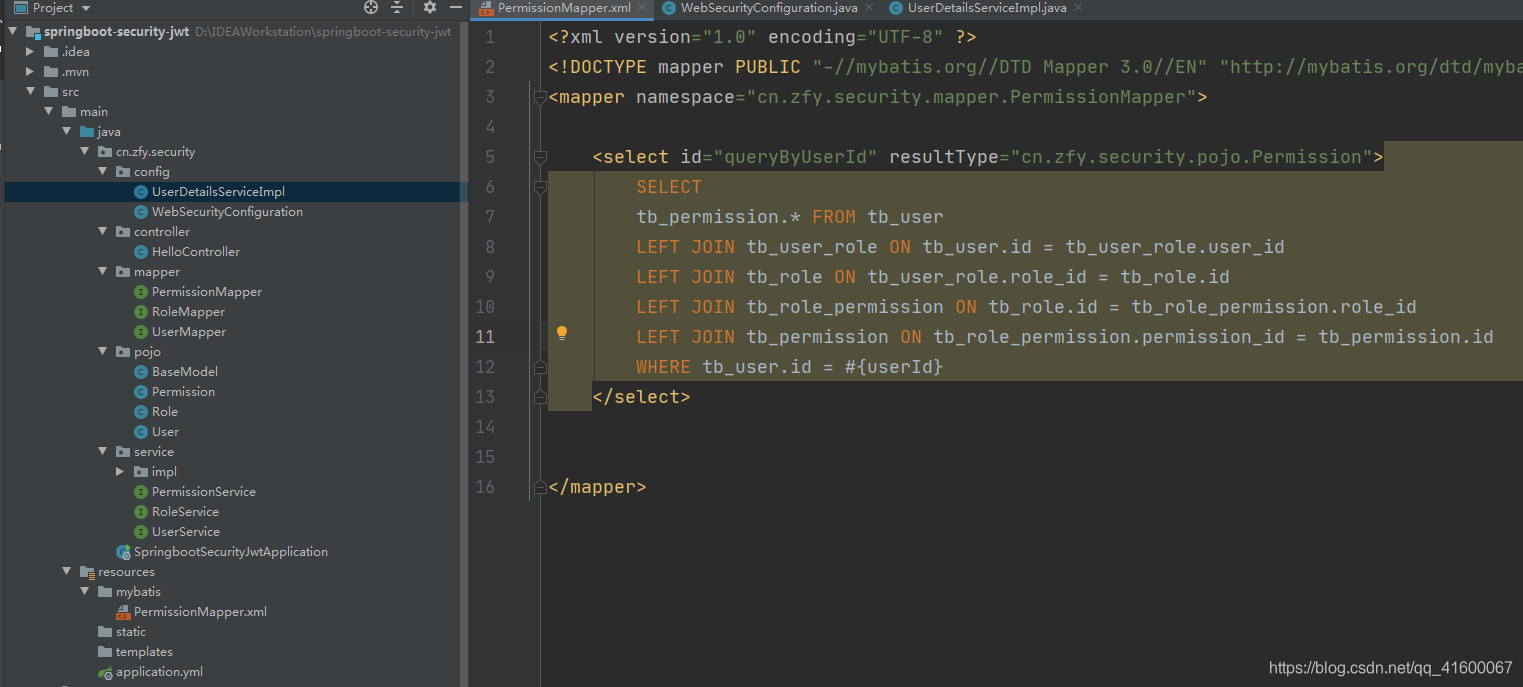Expand the .idea folder

(31, 51)
